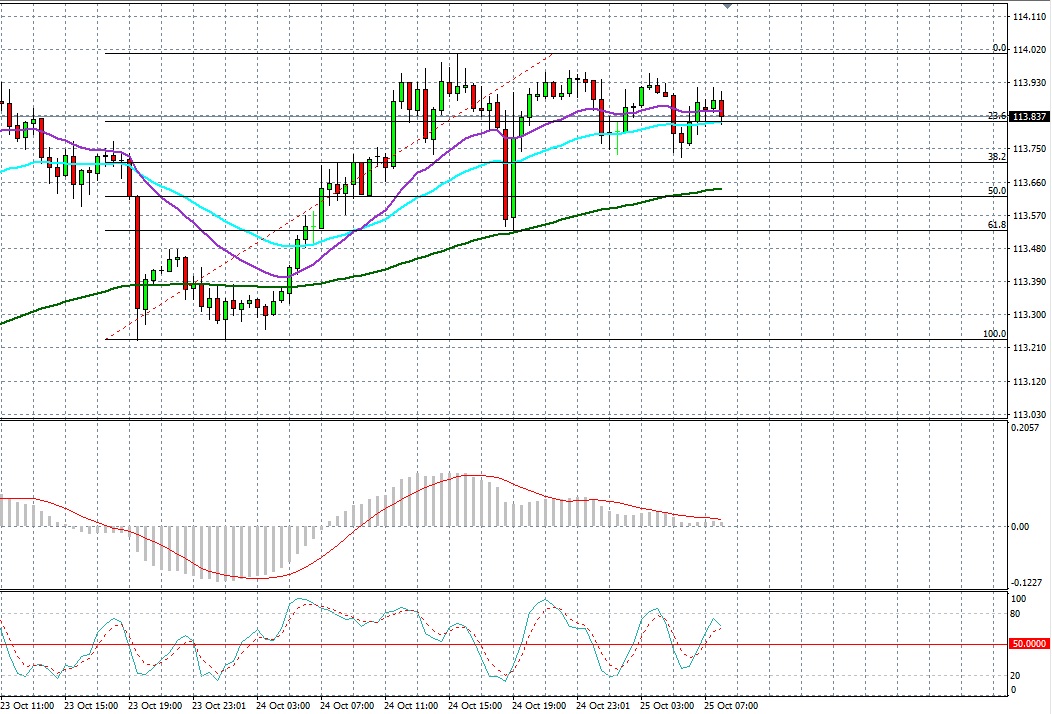Click the 113.300 price axis value
The height and width of the screenshot is (714, 1052).
tap(1029, 315)
